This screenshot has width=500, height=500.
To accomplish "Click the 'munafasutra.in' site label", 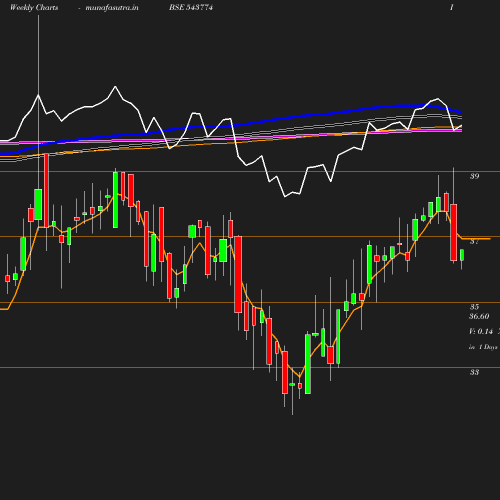I will point(112,8).
